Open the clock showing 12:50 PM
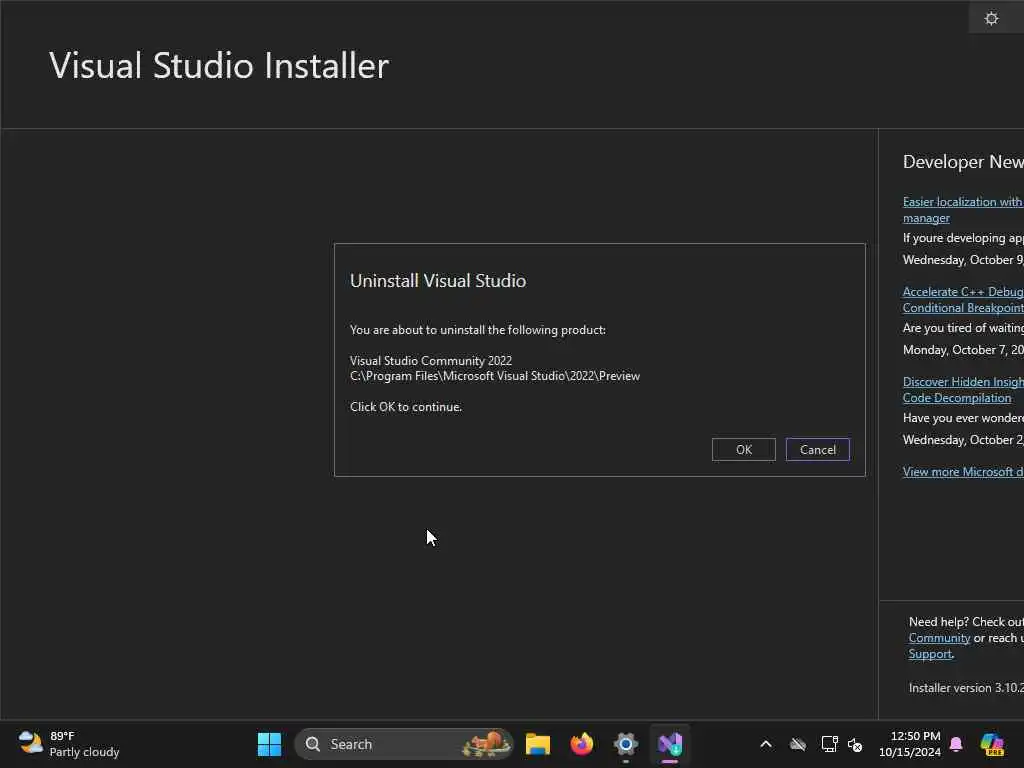The width and height of the screenshot is (1024, 768). point(910,744)
